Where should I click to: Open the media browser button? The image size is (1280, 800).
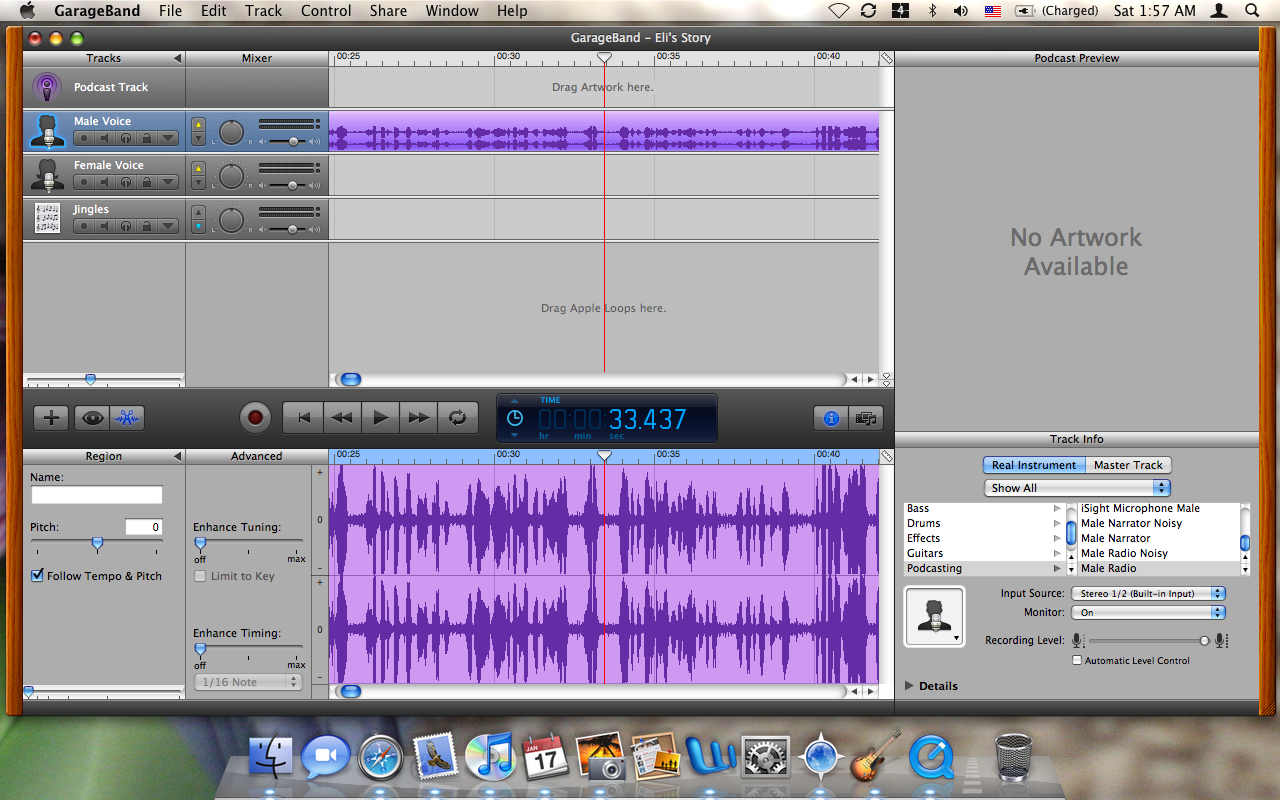click(x=866, y=418)
